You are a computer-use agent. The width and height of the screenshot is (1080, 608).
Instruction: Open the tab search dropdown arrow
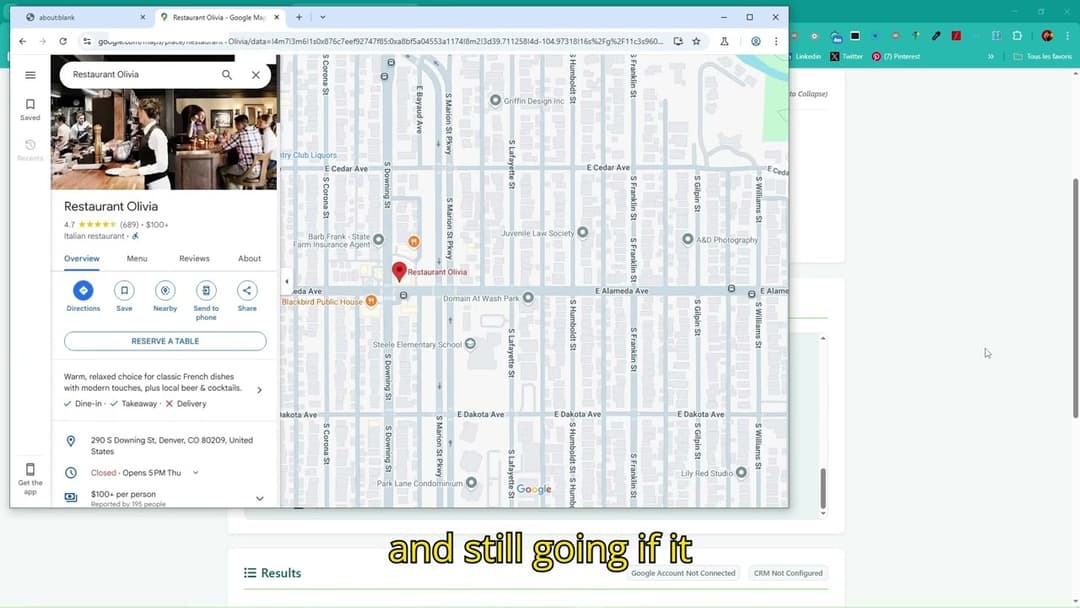pyautogui.click(x=322, y=17)
